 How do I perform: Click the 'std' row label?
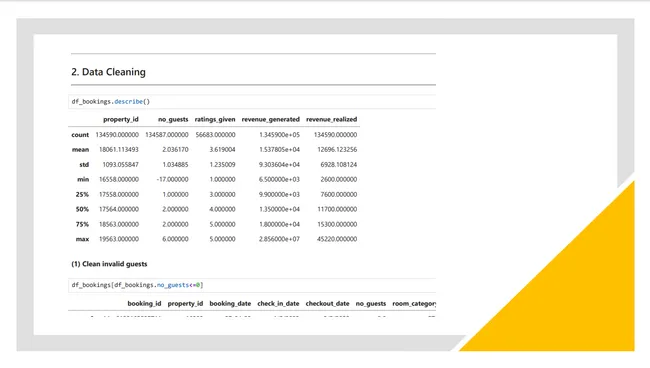[84, 165]
